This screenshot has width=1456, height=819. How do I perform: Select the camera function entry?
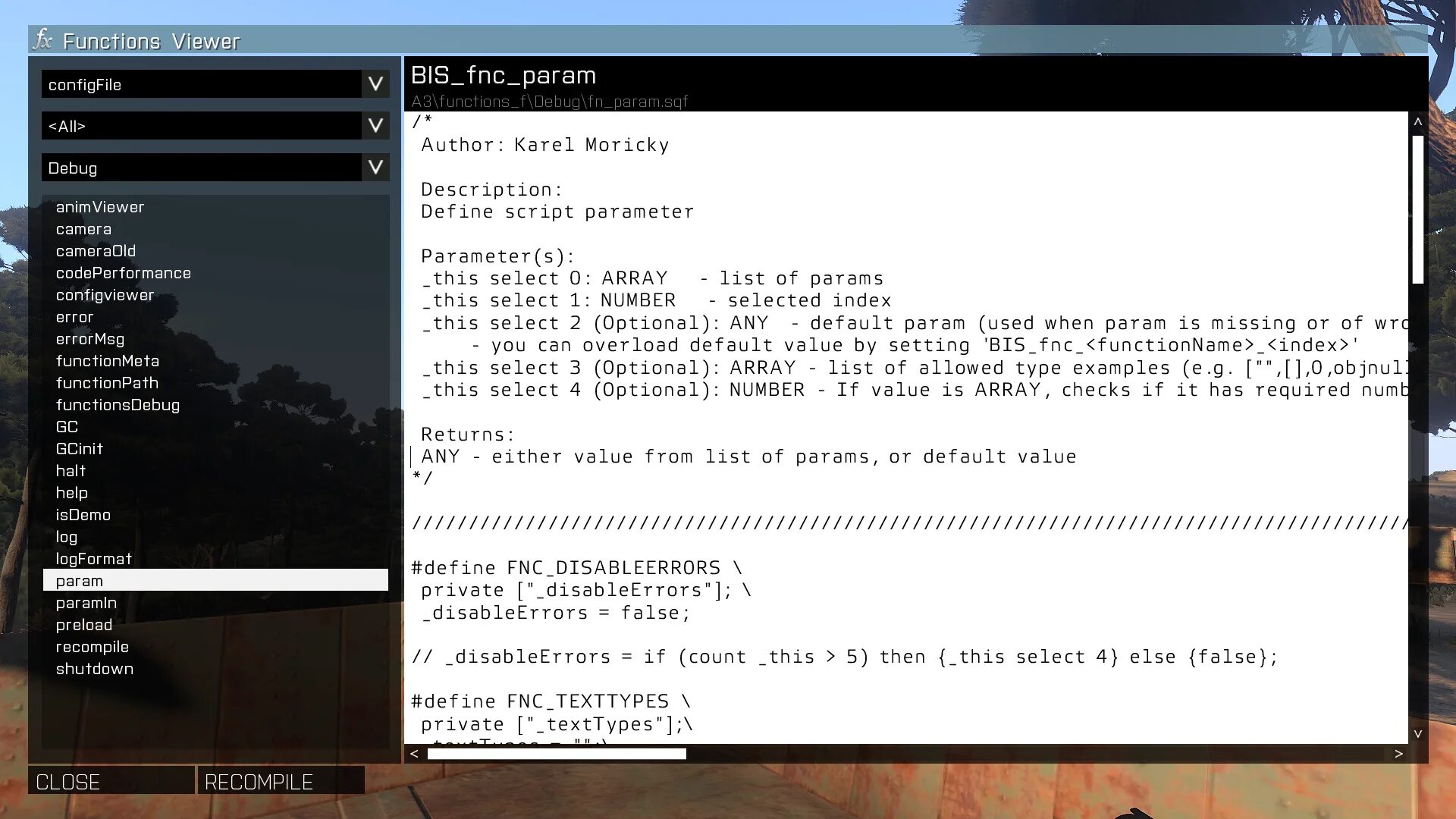(x=84, y=228)
